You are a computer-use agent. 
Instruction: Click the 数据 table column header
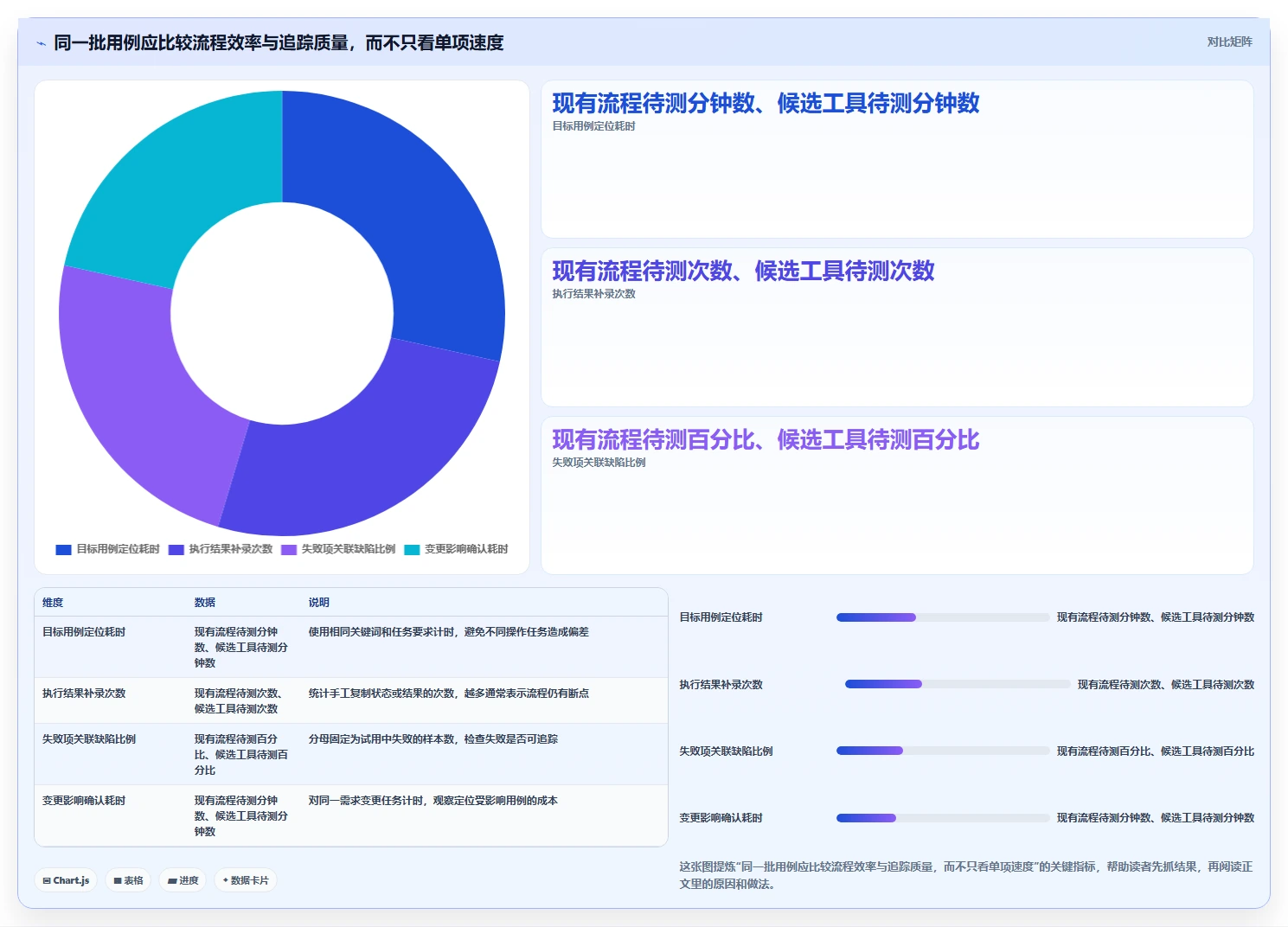click(x=205, y=603)
